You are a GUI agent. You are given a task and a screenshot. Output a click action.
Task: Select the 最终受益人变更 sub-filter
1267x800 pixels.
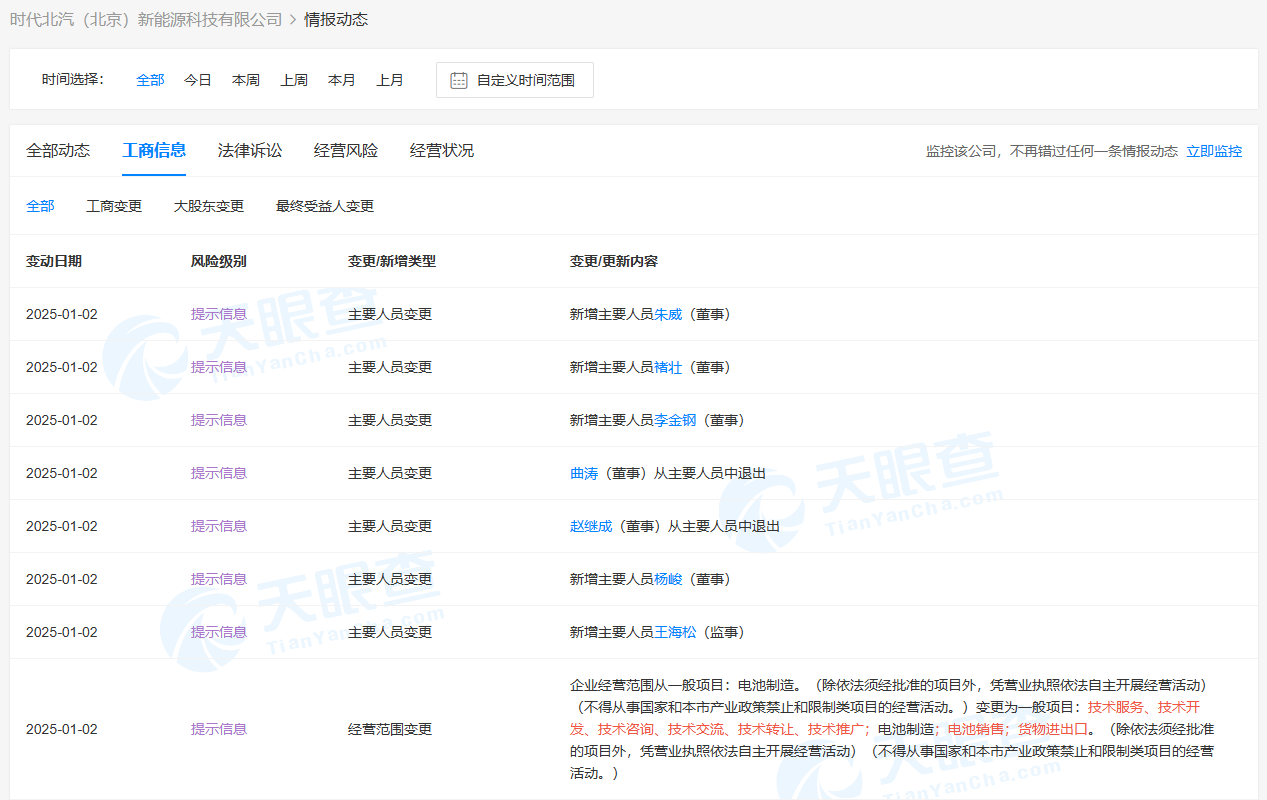coord(325,206)
